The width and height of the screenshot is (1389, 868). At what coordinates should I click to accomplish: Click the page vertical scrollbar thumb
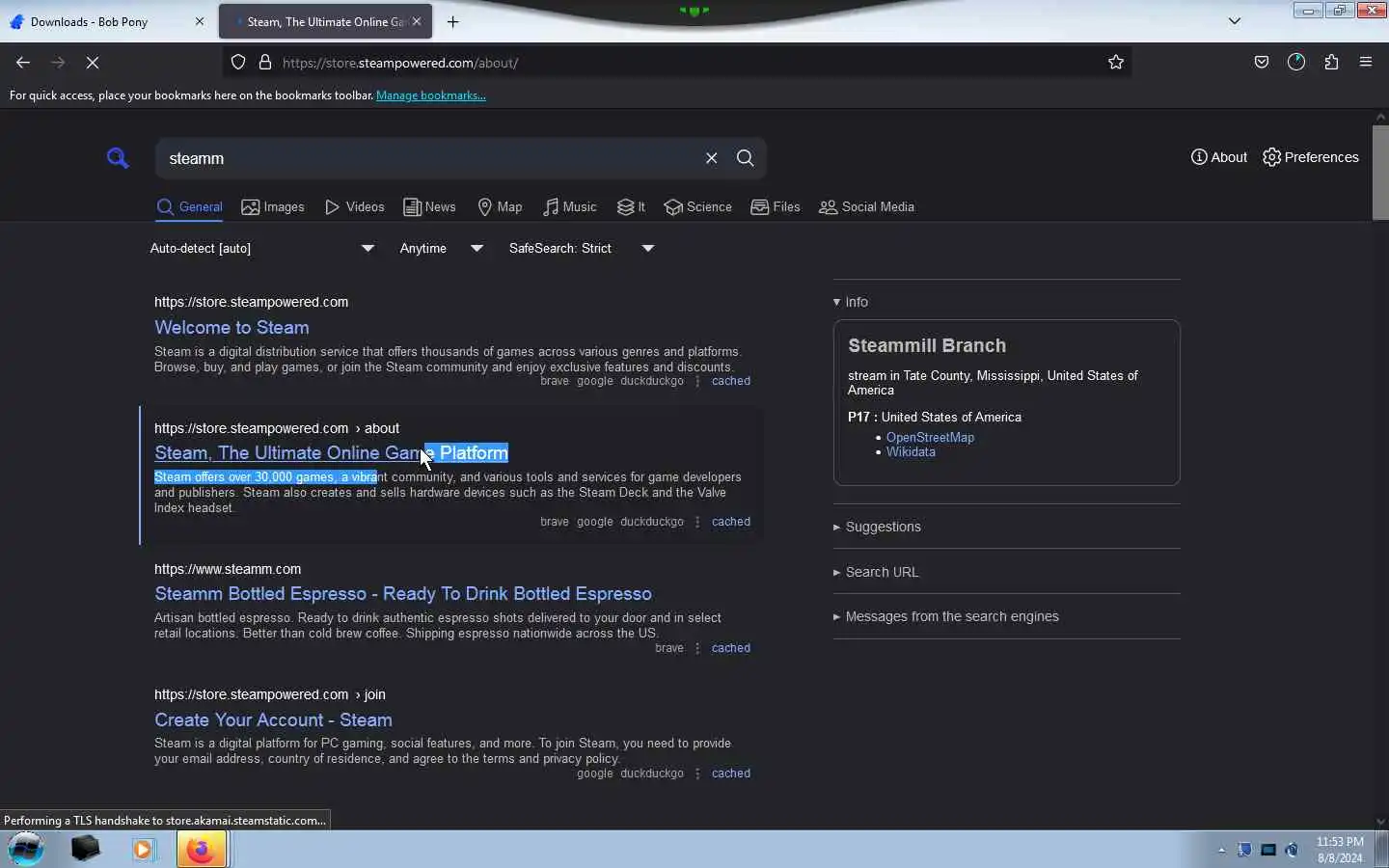click(1380, 172)
